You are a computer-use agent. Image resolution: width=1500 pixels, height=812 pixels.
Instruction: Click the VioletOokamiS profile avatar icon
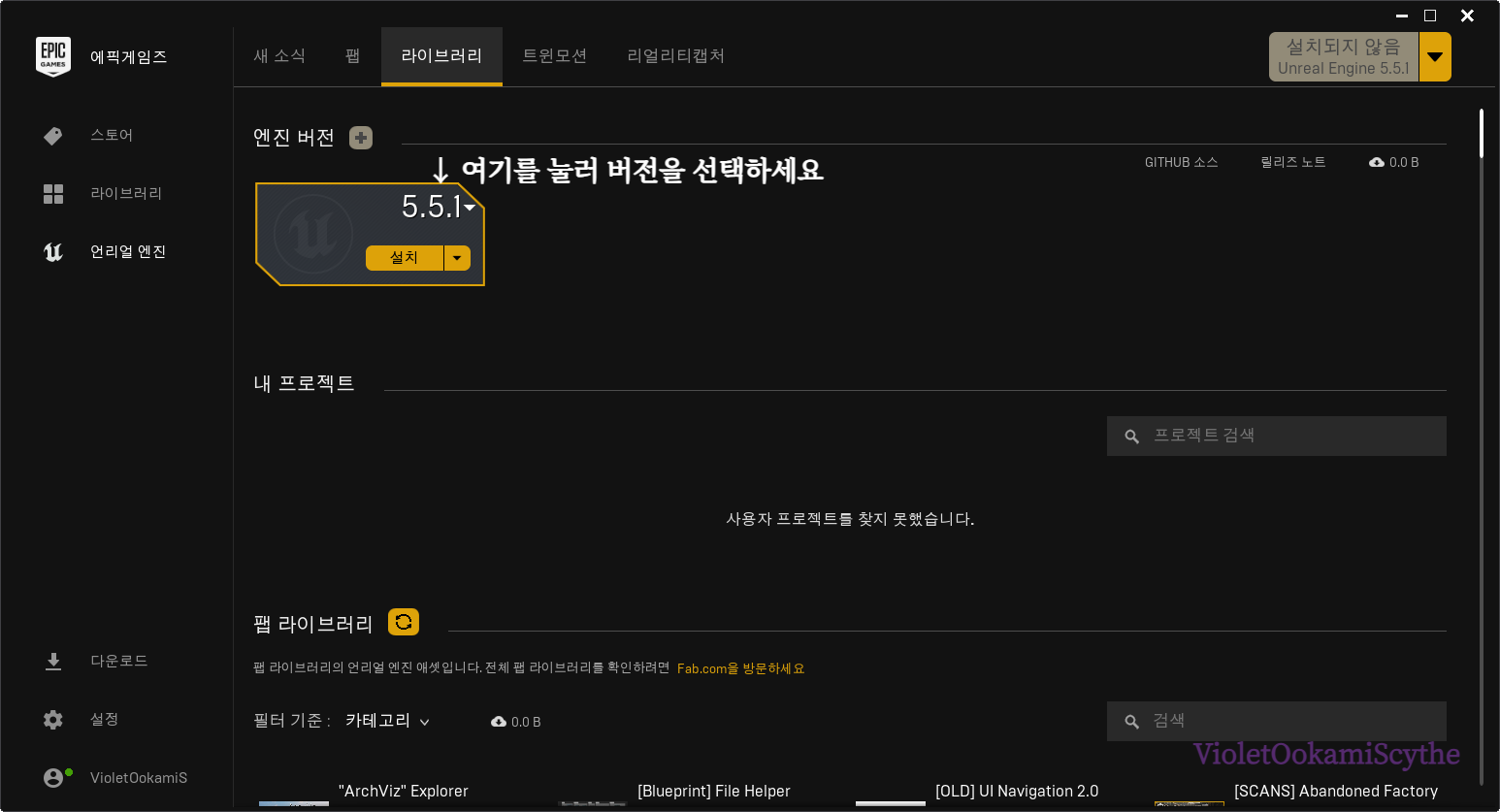click(53, 778)
